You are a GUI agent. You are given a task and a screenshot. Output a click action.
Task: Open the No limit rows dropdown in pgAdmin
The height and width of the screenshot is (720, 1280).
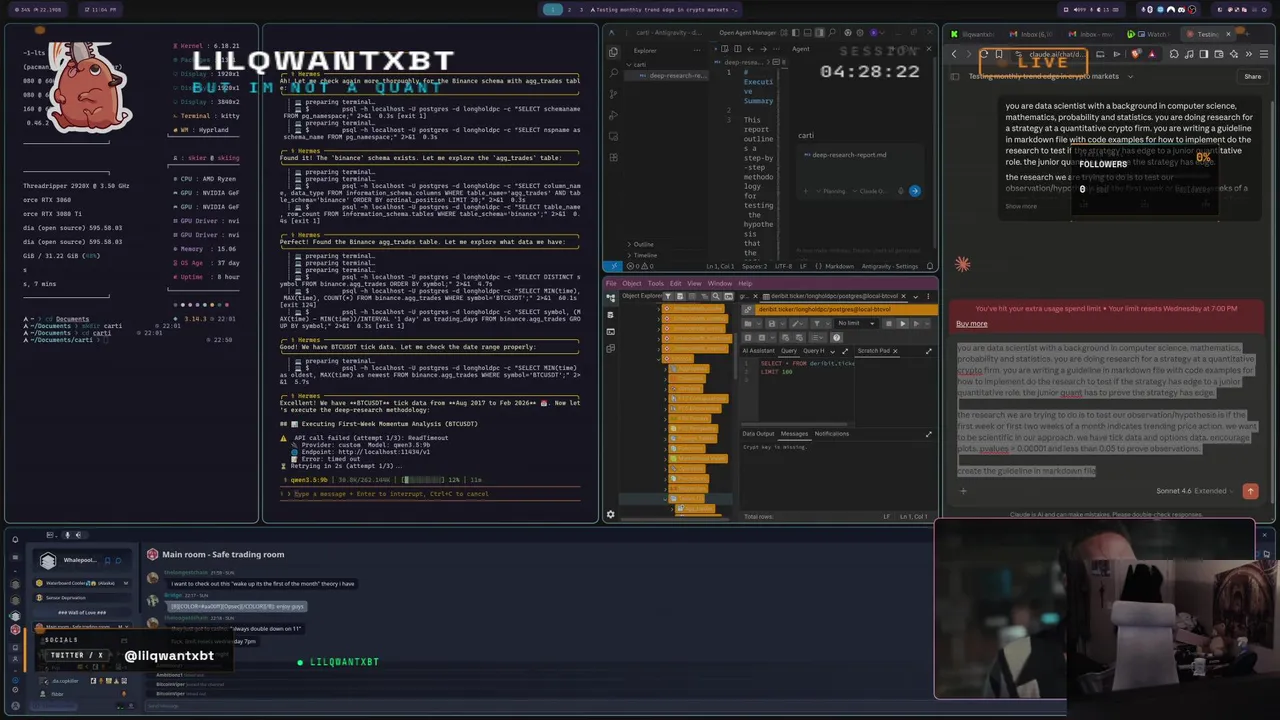857,323
